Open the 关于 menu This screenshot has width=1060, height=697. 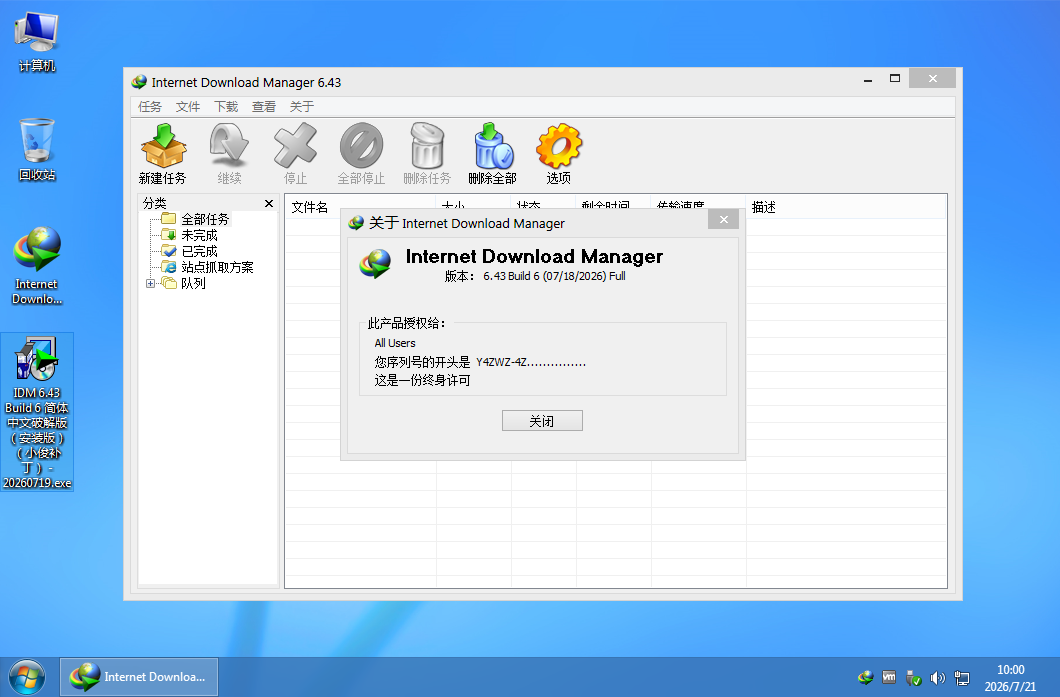302,107
